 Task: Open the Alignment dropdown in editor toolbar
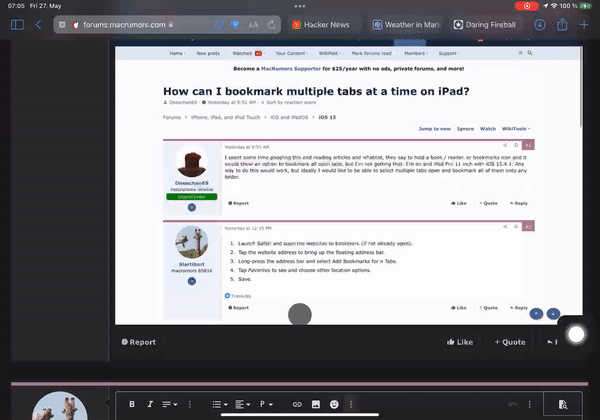tap(242, 404)
